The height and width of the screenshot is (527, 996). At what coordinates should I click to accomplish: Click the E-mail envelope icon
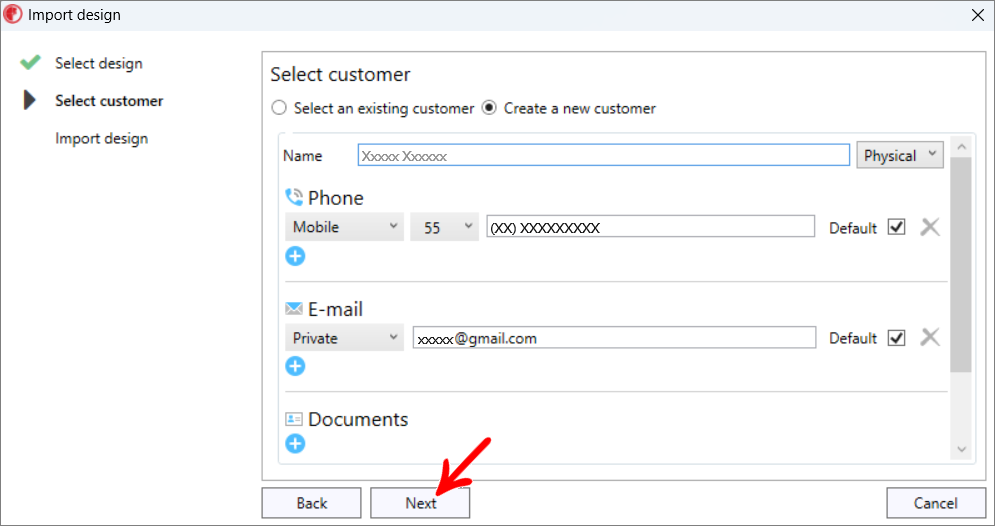click(293, 309)
